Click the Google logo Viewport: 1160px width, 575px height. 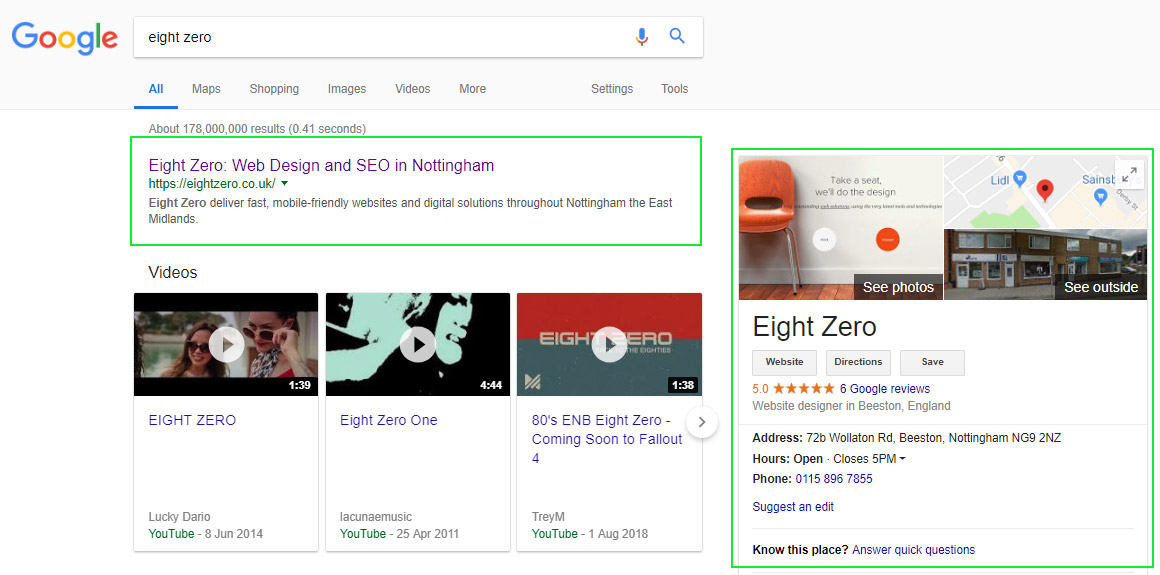pyautogui.click(x=64, y=37)
